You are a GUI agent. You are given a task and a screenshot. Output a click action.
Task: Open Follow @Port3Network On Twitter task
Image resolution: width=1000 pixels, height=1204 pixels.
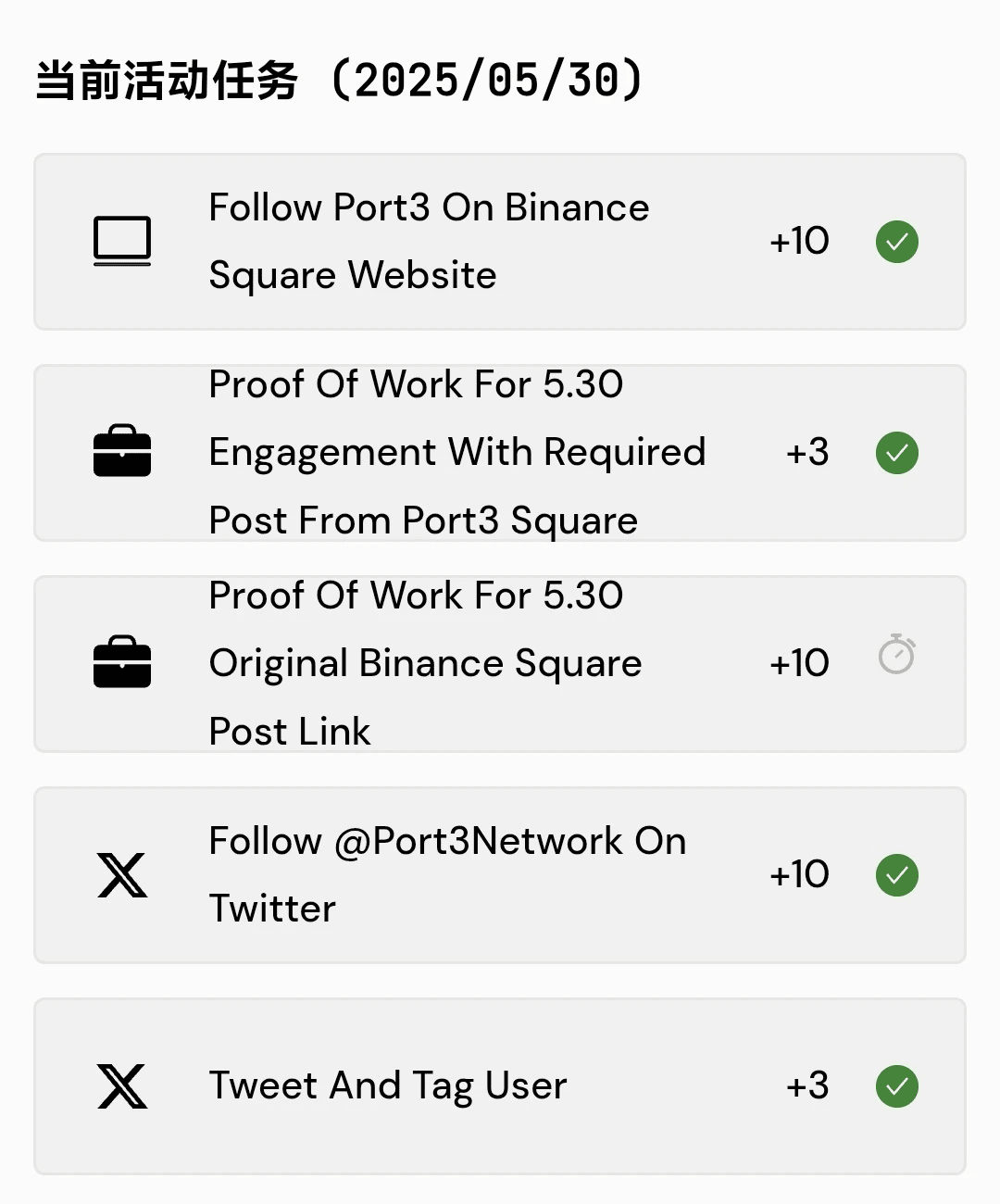[x=500, y=875]
